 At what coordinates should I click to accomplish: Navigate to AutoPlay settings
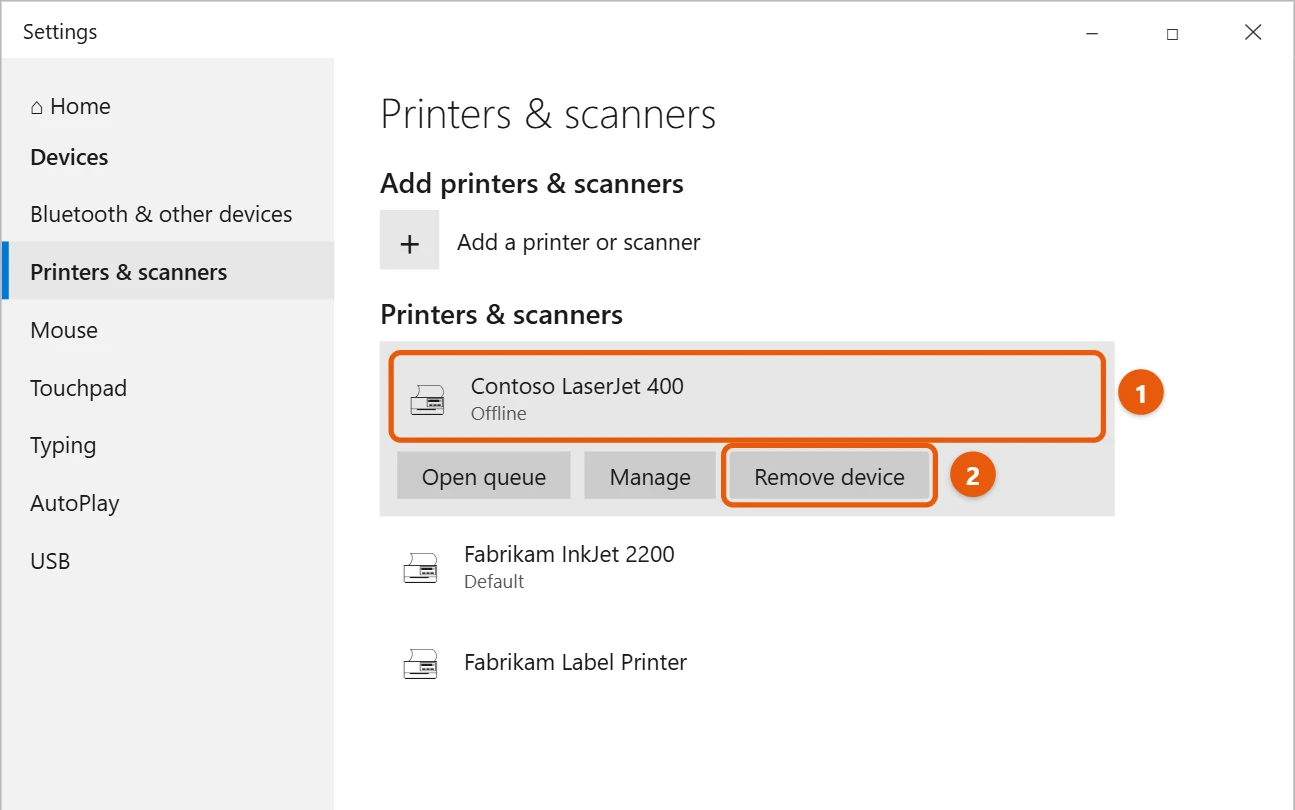coord(74,504)
